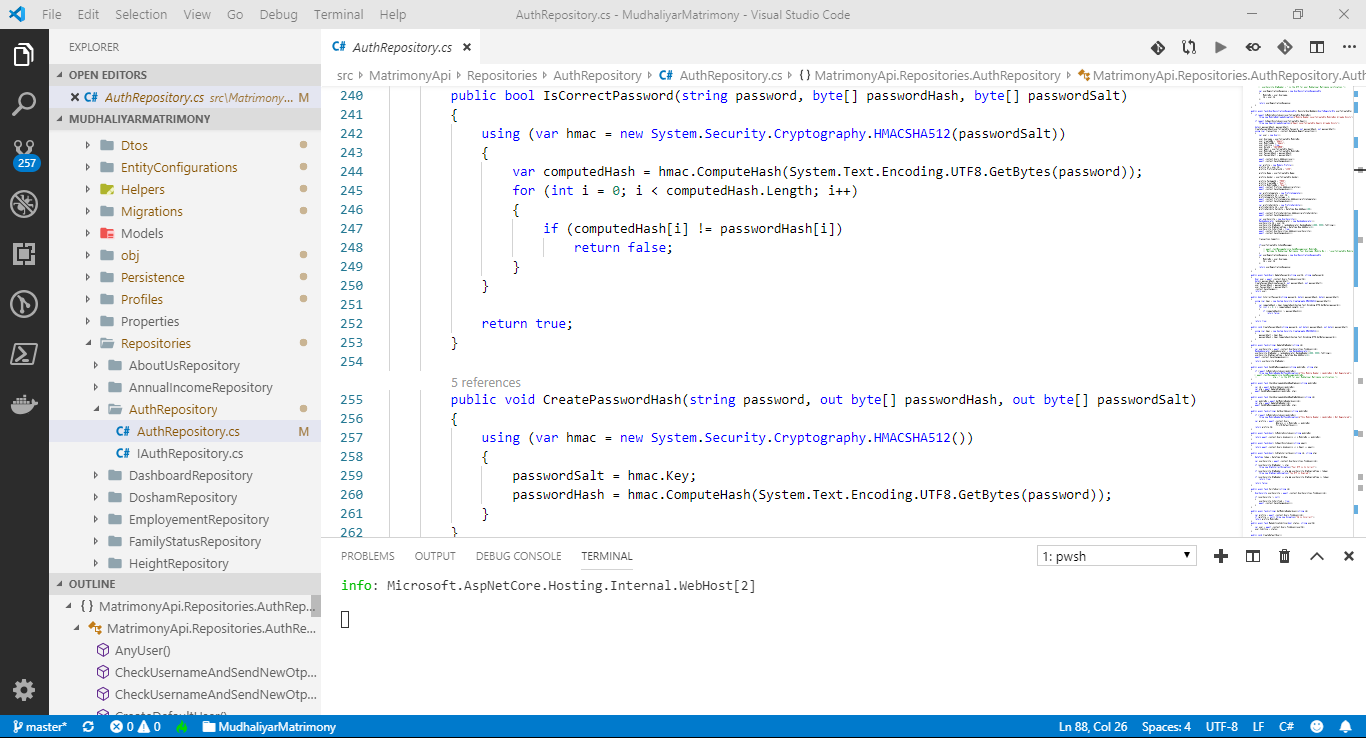Open previous revision commit icon in editor toolbar

coord(1253,47)
